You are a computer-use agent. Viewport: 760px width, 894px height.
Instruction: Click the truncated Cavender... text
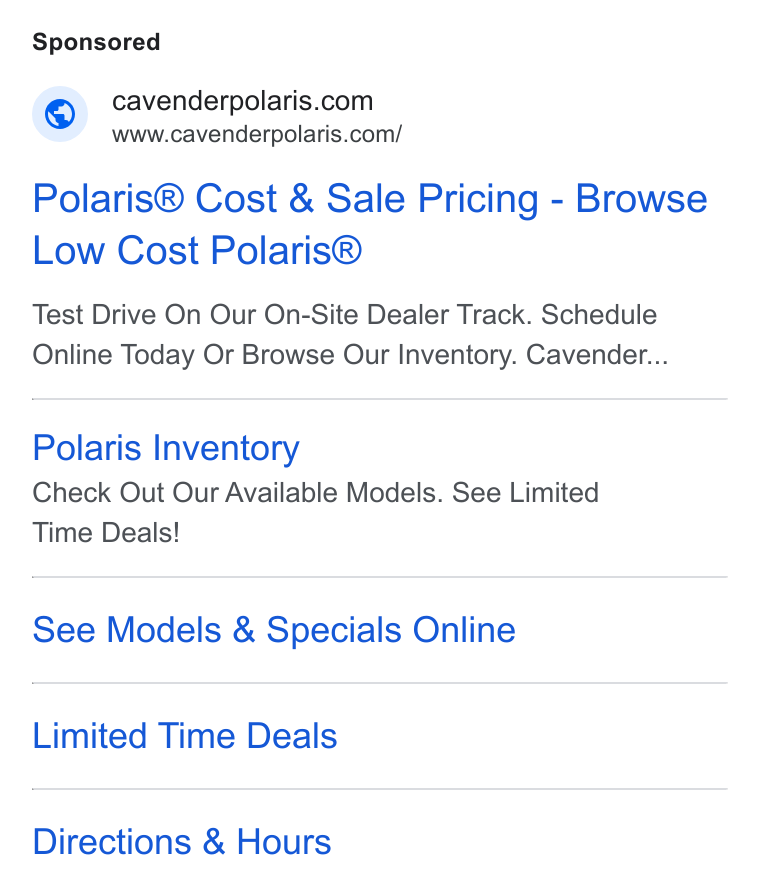coord(596,355)
